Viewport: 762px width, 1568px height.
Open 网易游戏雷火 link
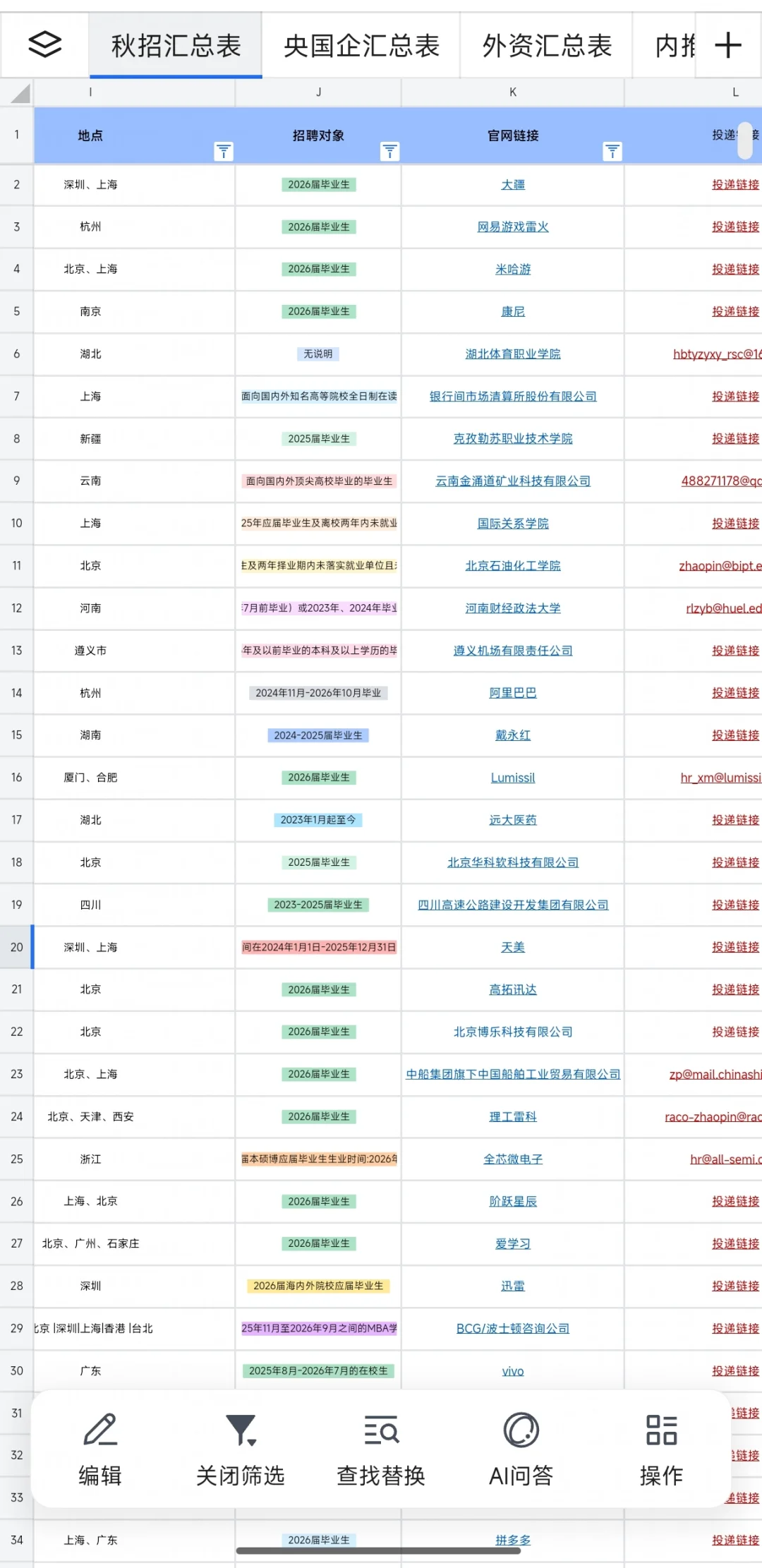point(513,227)
